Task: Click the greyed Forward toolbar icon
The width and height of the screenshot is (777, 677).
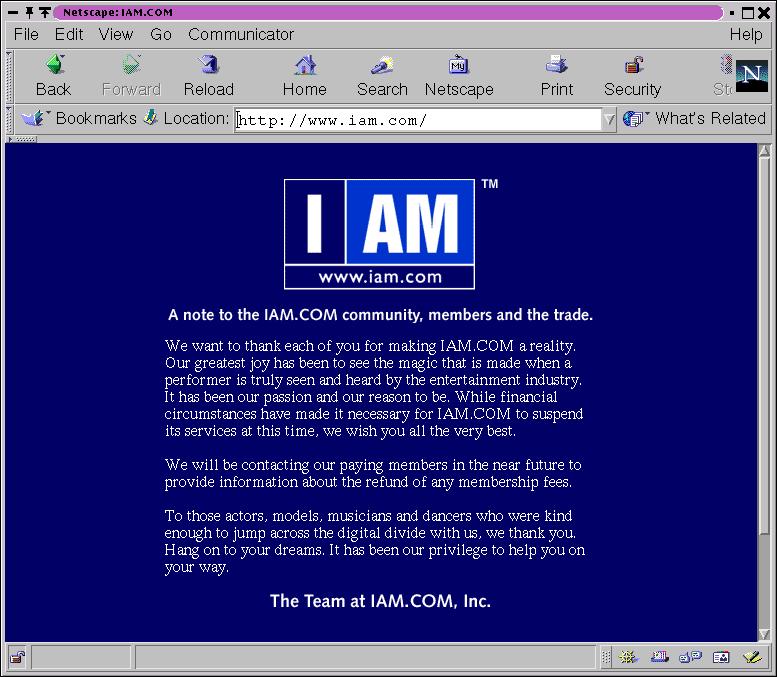Action: [x=131, y=64]
